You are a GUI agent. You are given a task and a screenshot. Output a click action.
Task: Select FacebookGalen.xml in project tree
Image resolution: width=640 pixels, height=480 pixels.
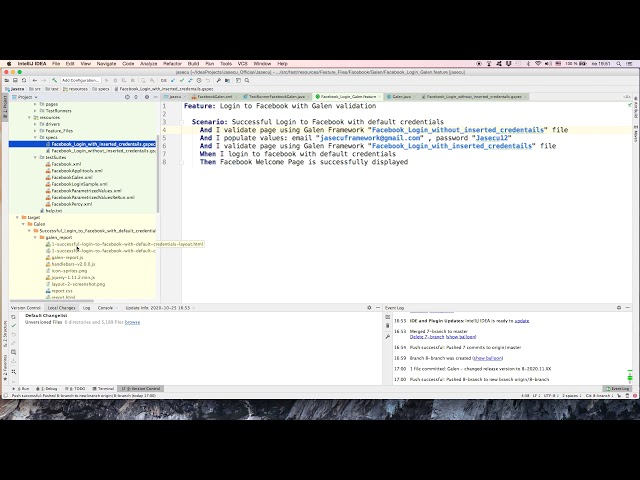pos(72,178)
